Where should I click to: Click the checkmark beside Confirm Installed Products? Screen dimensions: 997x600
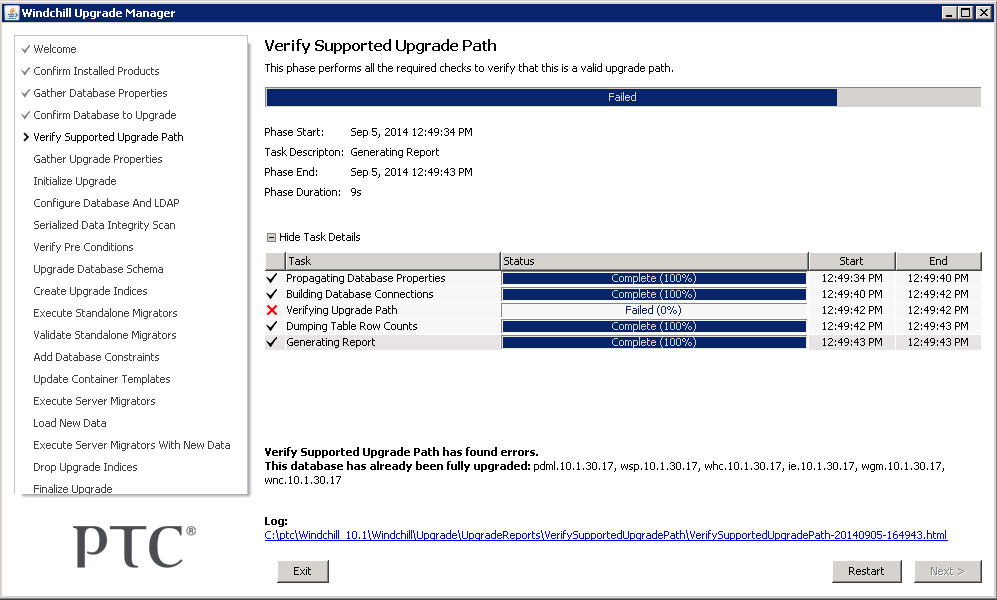(x=25, y=71)
